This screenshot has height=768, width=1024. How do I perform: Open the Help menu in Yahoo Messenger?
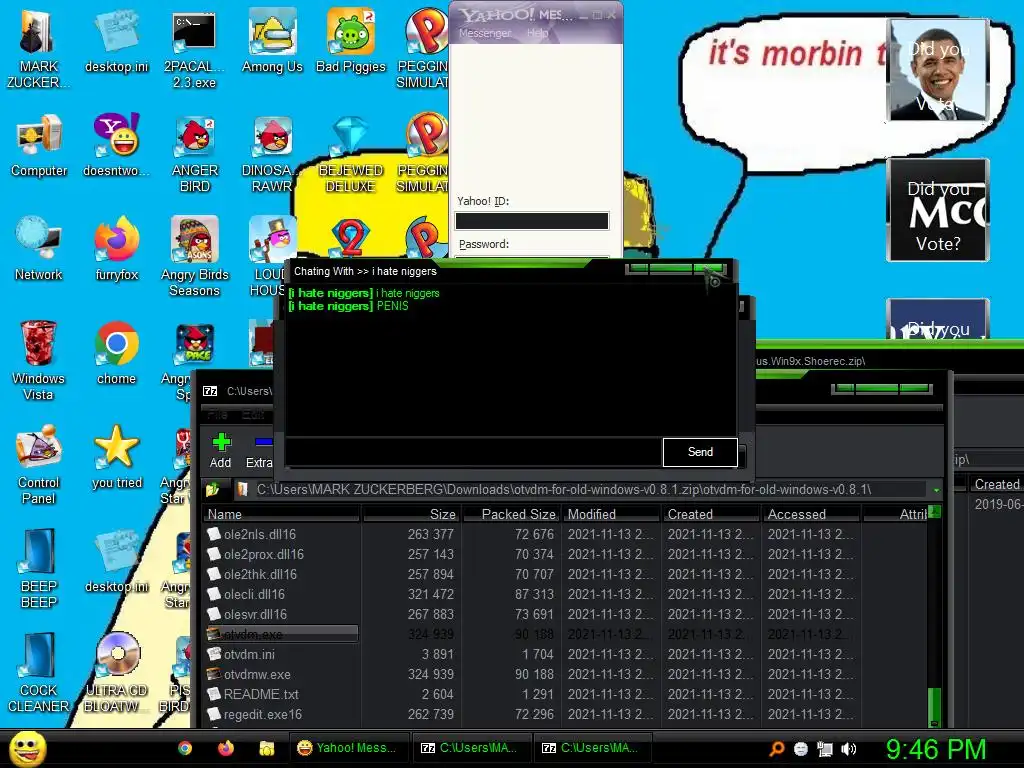pyautogui.click(x=537, y=33)
